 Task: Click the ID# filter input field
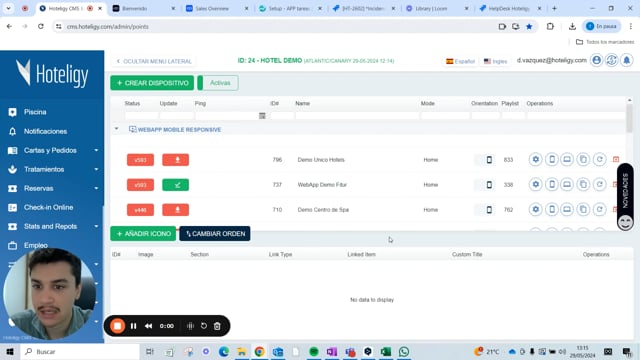pos(282,116)
